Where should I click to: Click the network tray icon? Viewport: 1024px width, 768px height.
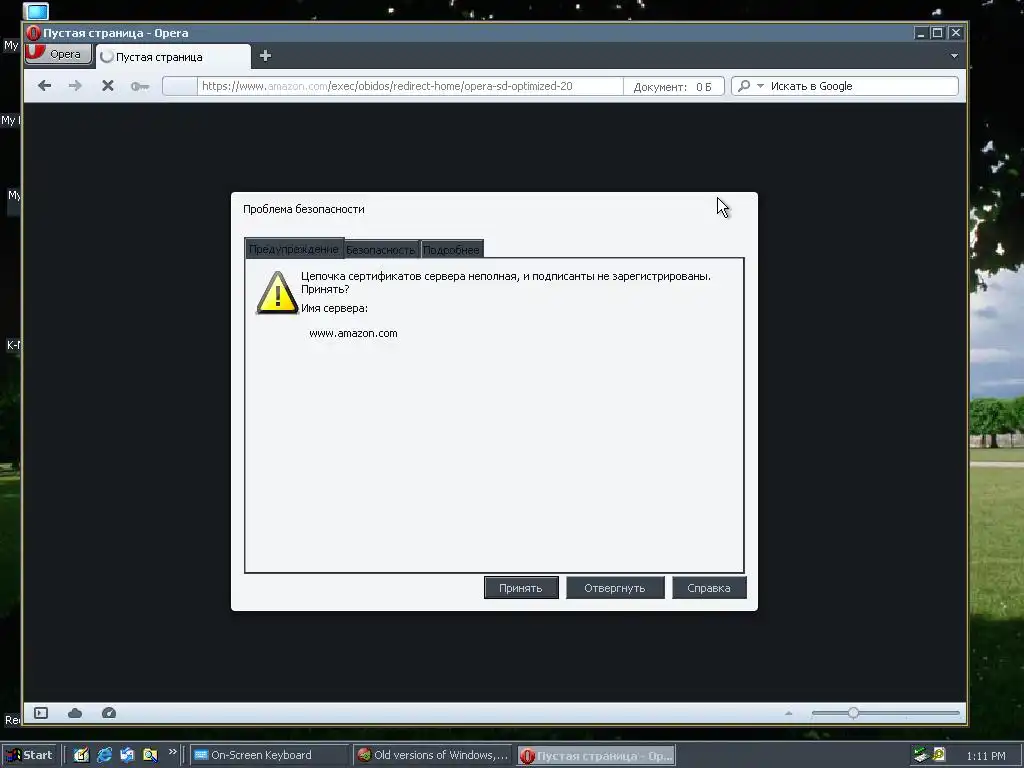921,755
